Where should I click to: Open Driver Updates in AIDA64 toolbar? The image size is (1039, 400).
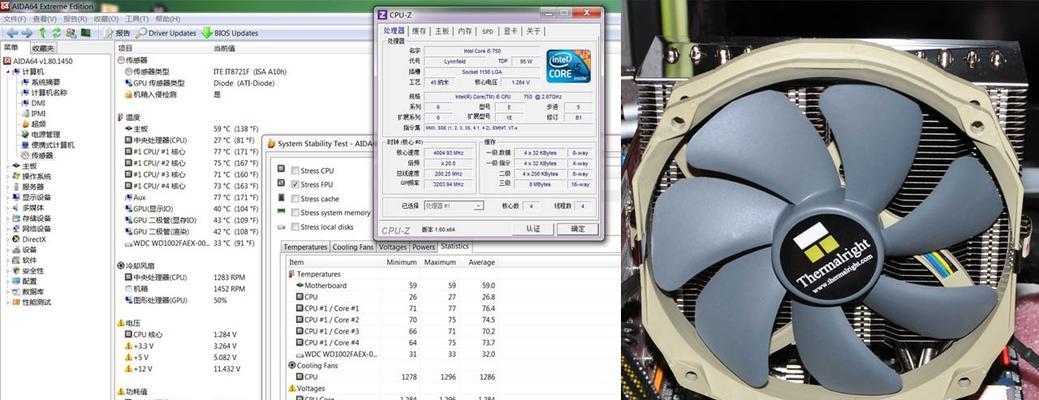tap(166, 33)
